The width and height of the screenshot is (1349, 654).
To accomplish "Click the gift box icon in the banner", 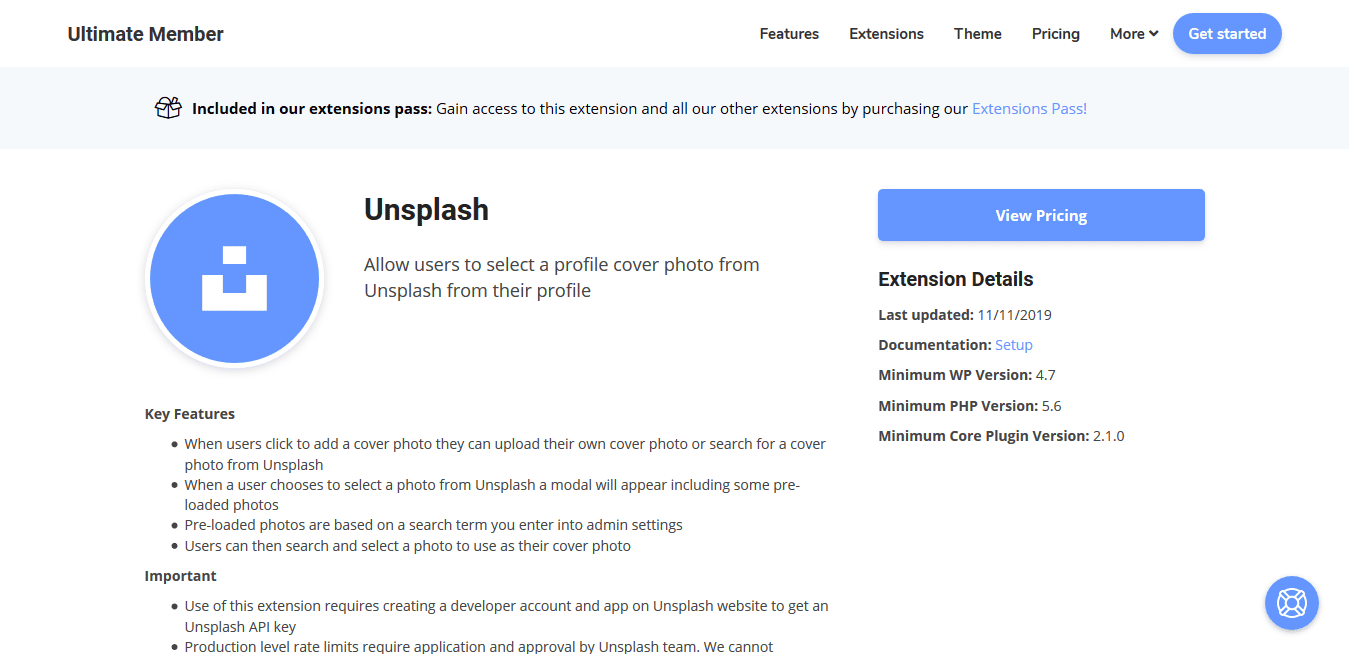I will pos(168,108).
